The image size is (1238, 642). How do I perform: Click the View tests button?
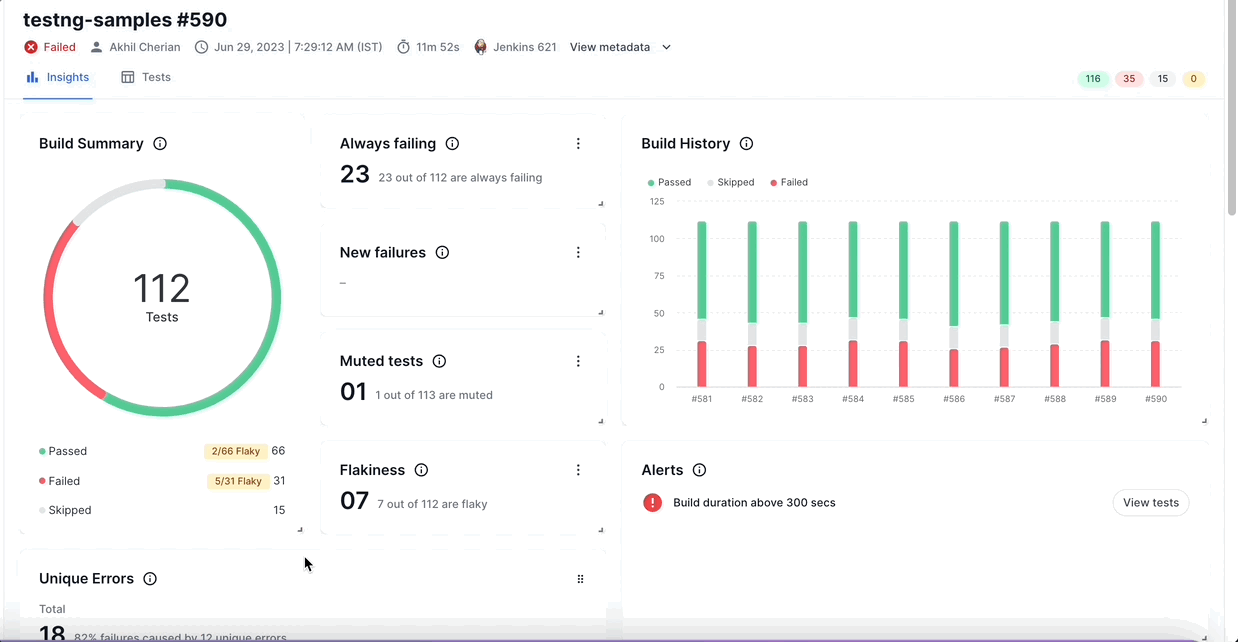pos(1150,503)
